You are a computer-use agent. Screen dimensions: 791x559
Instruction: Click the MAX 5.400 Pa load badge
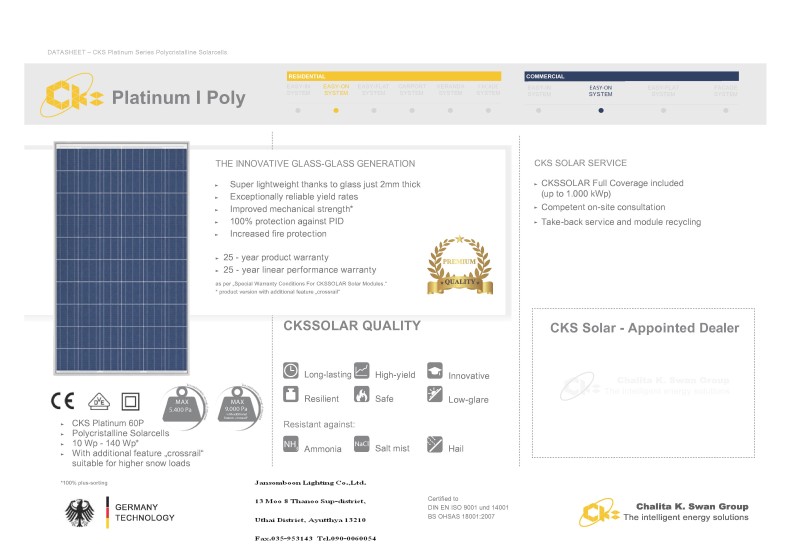184,407
